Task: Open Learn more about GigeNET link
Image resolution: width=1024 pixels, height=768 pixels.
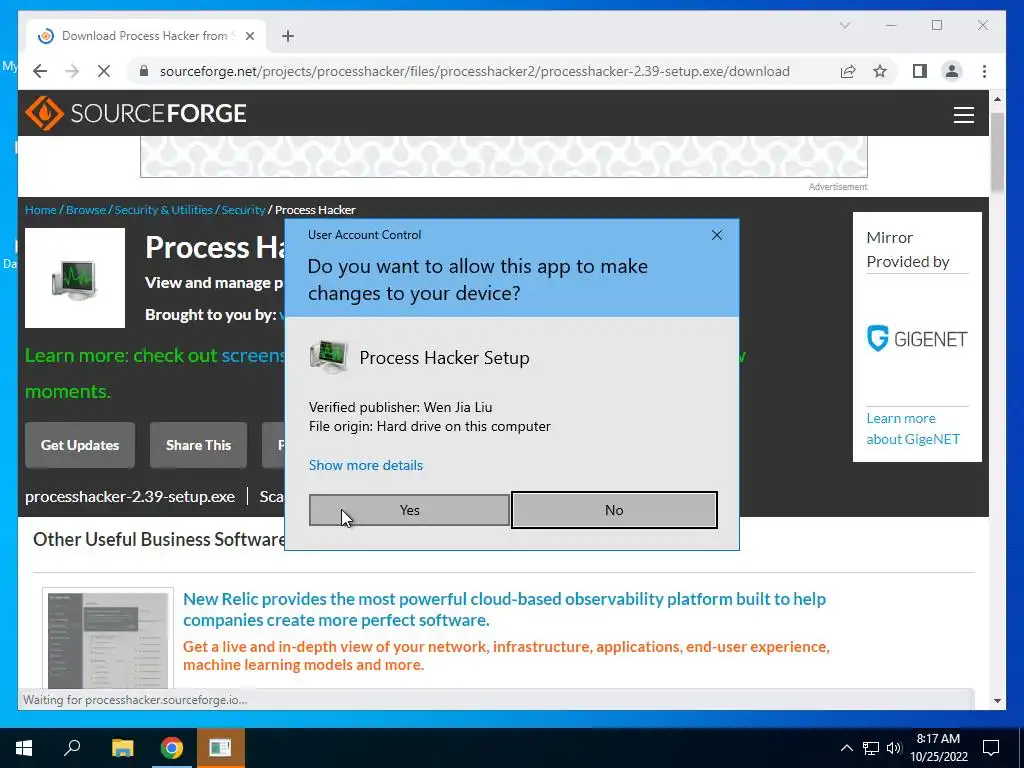Action: (x=913, y=428)
